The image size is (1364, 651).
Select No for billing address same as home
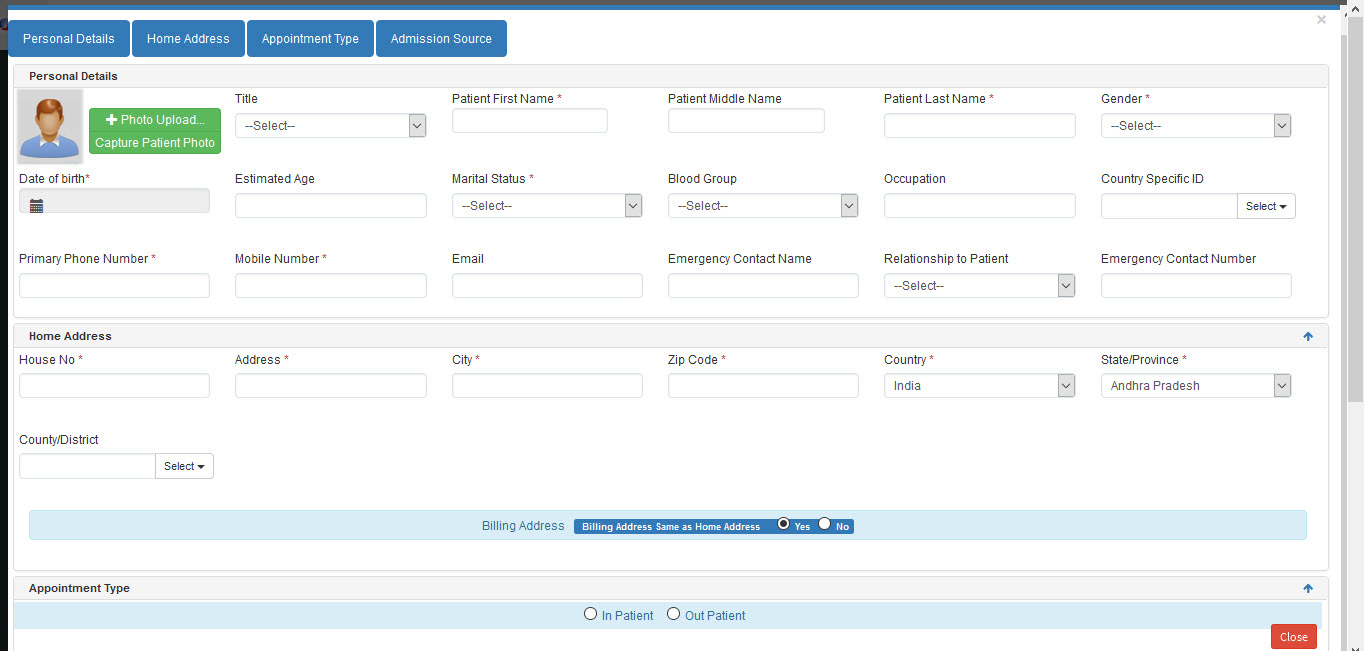825,524
